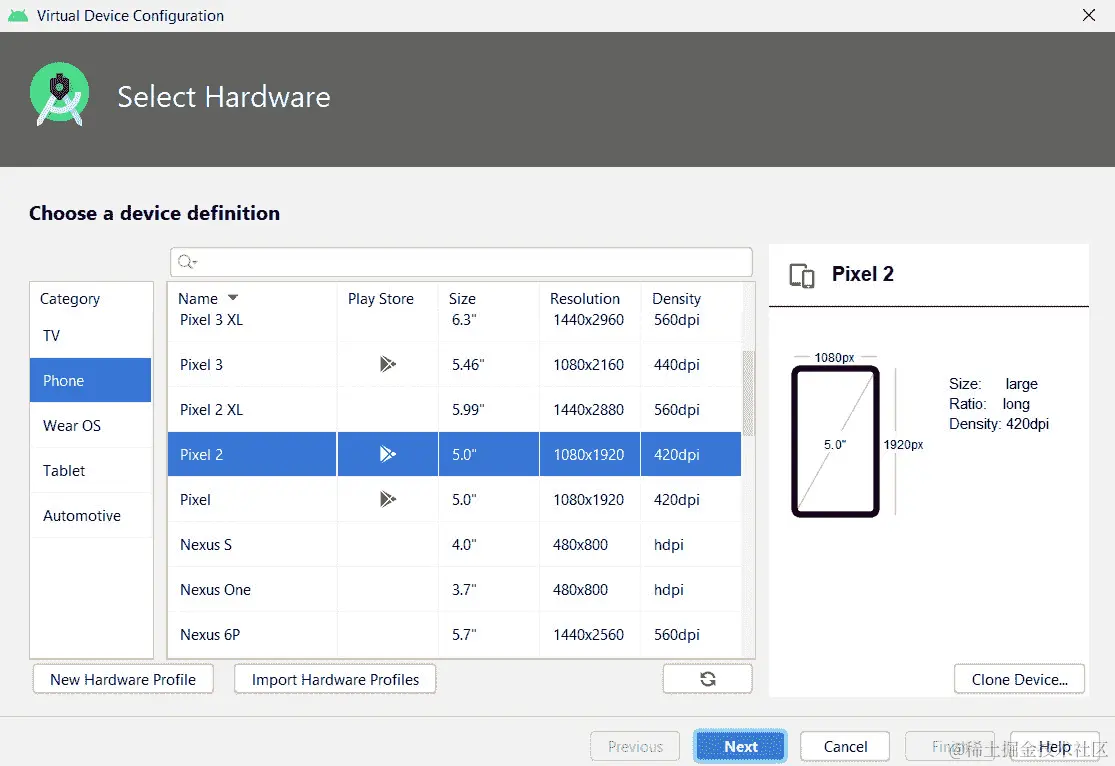
Task: Click the search magnifier icon
Action: [x=186, y=262]
